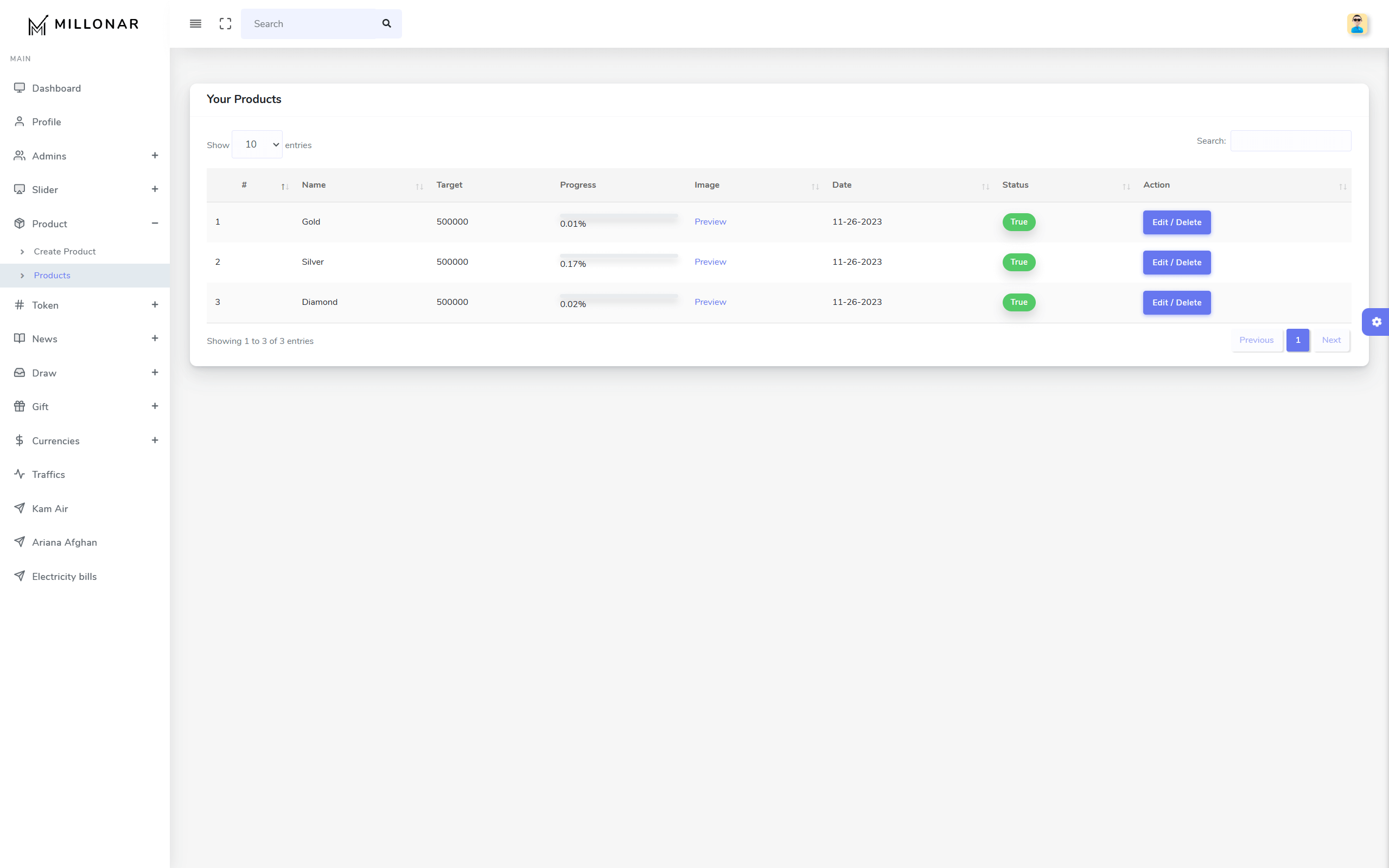Collapse the Product menu with the minus toggle

pyautogui.click(x=155, y=224)
